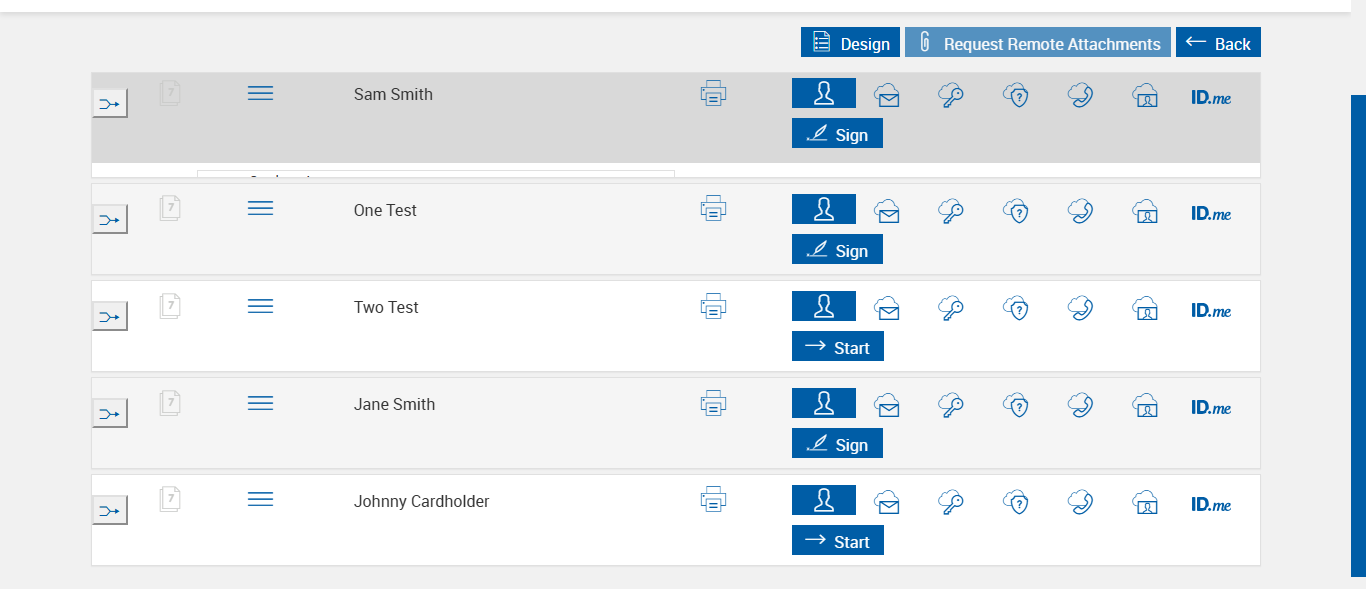Open the Design view

pos(850,43)
